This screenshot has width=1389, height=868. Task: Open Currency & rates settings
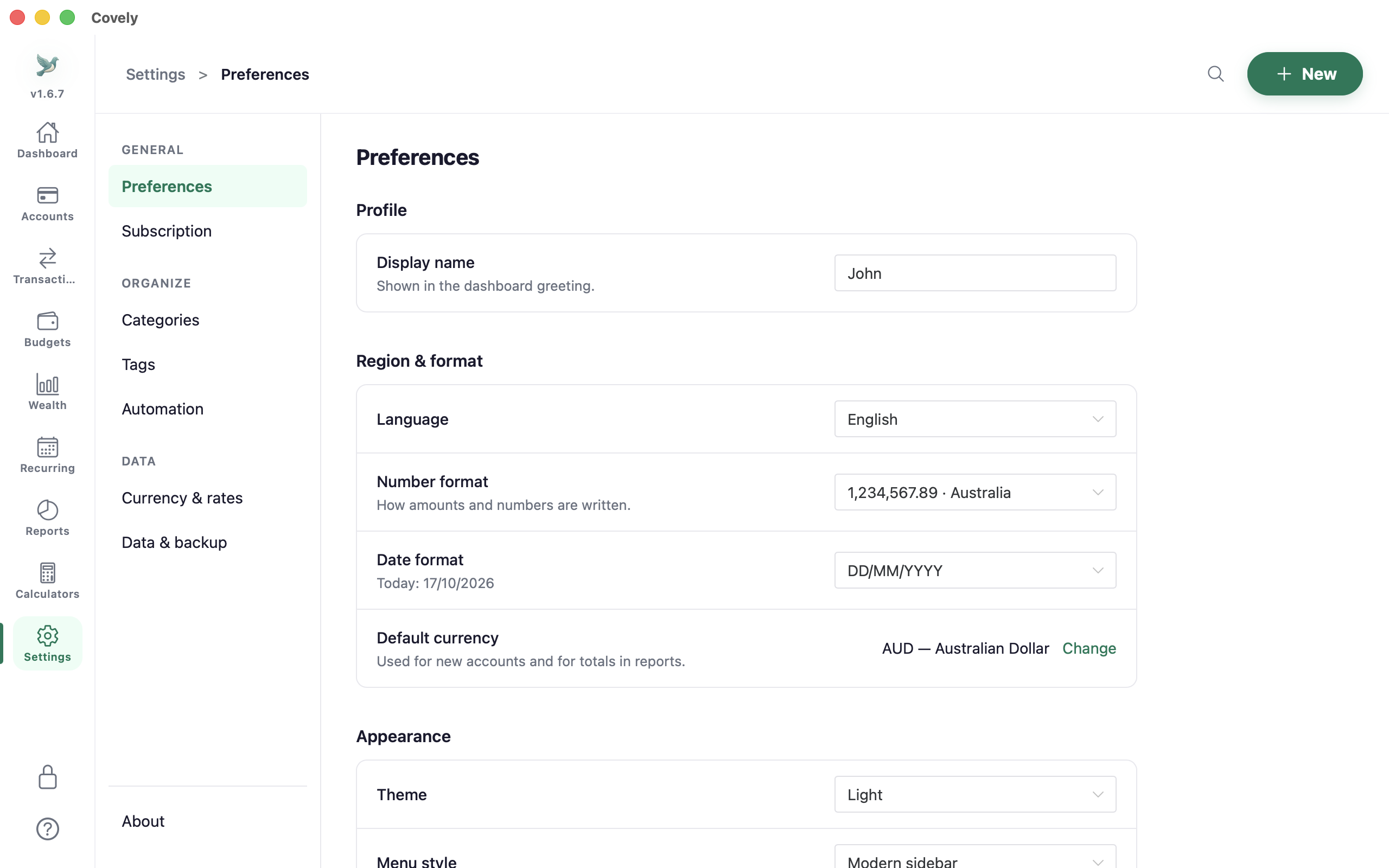pyautogui.click(x=207, y=497)
